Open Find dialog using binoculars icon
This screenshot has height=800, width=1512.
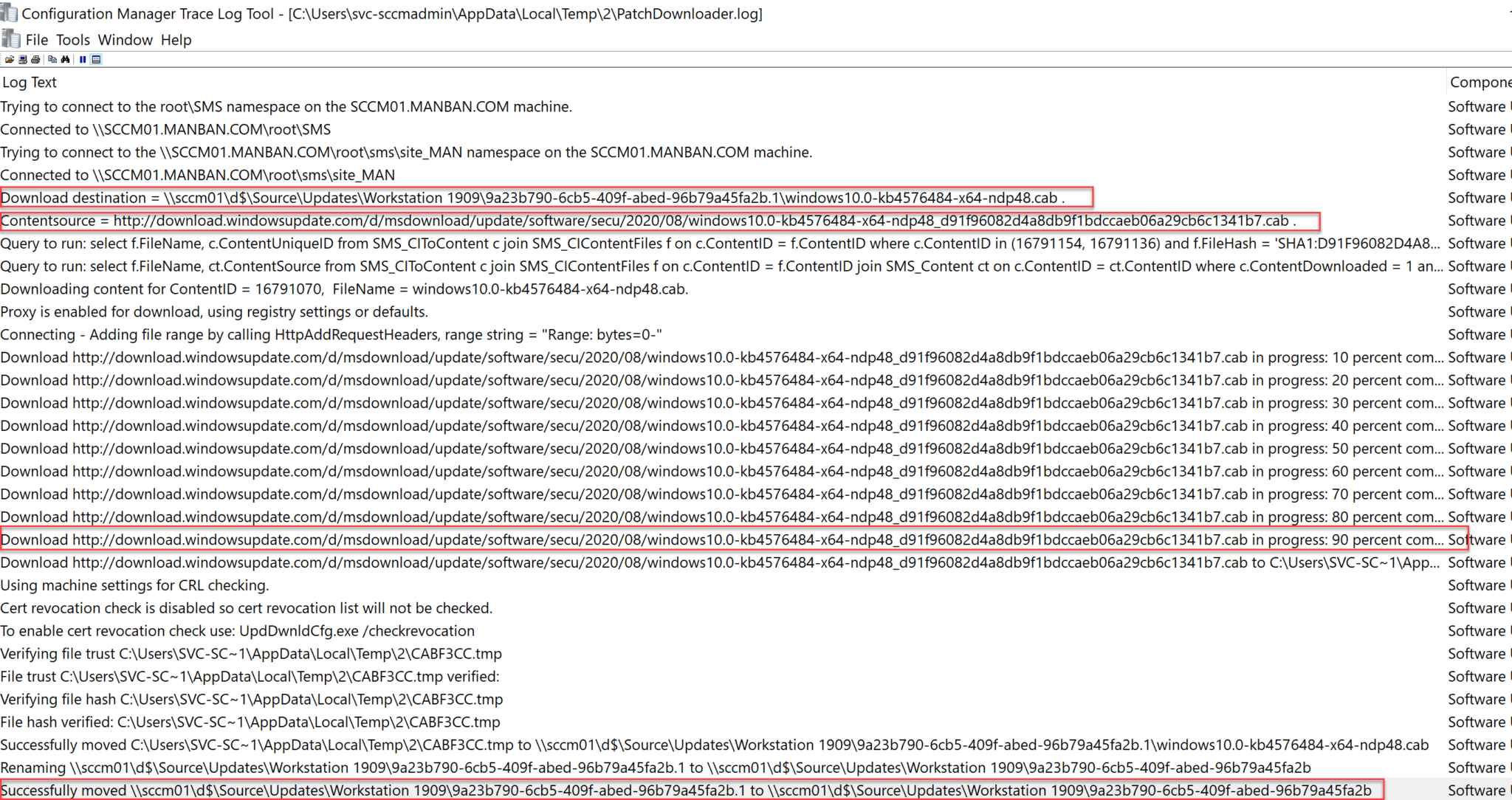pyautogui.click(x=65, y=60)
